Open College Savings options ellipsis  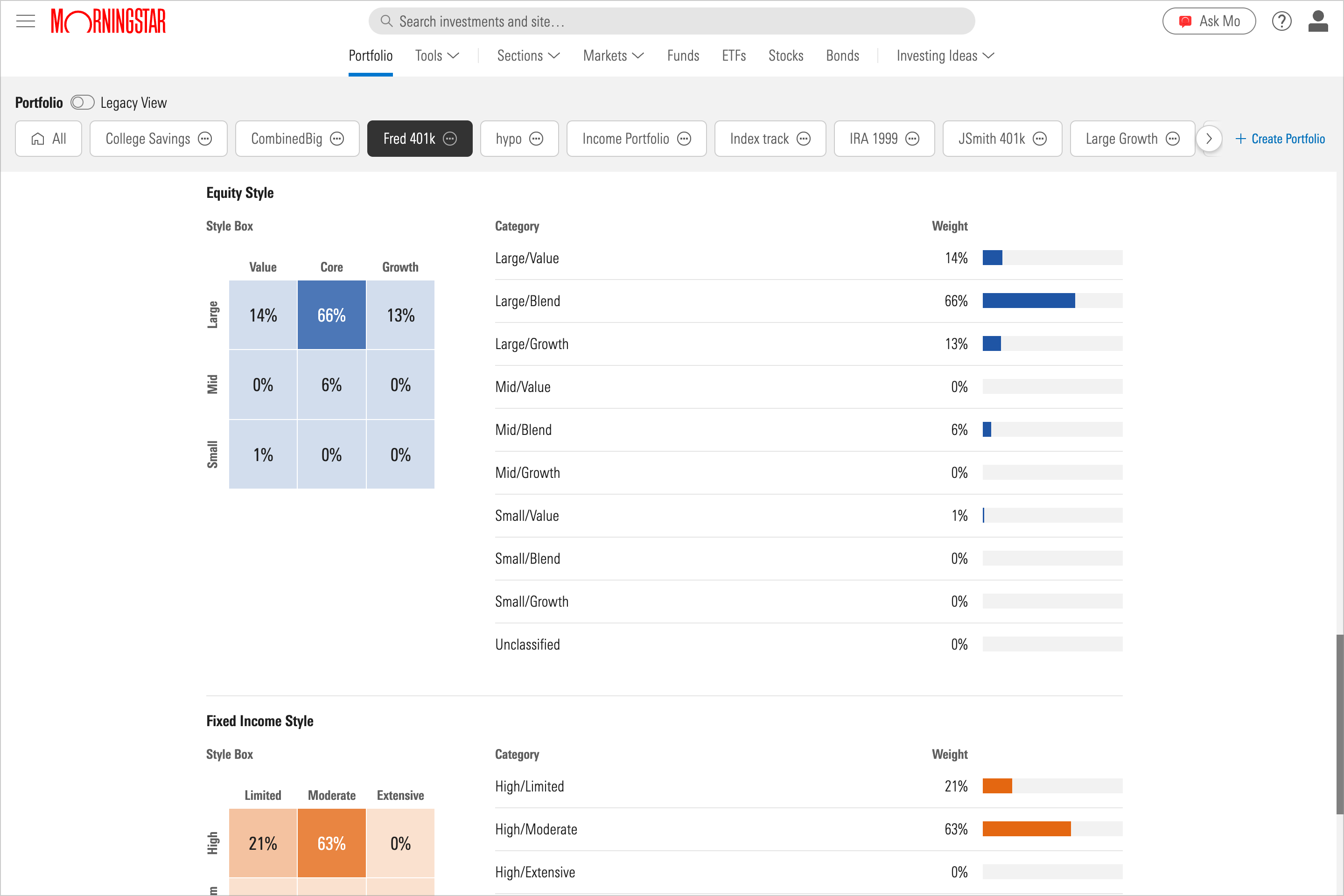click(x=204, y=139)
